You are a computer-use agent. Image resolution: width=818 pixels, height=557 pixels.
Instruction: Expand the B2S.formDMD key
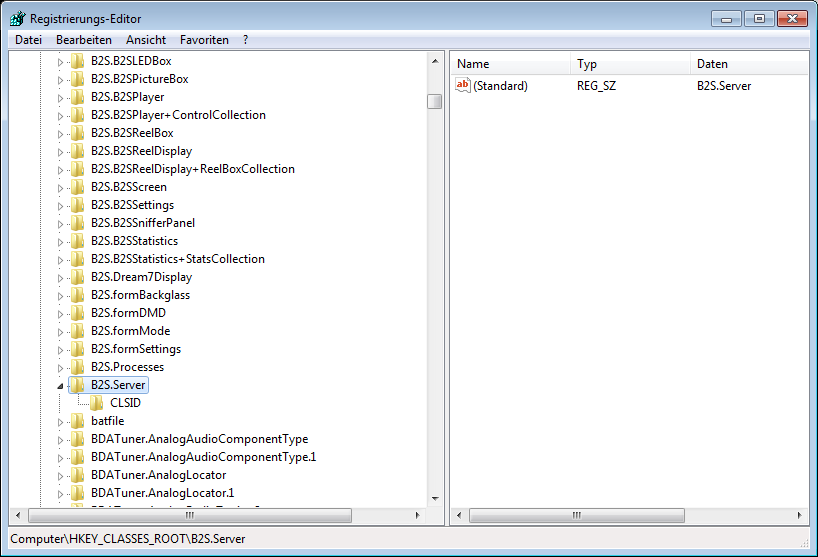pyautogui.click(x=60, y=314)
